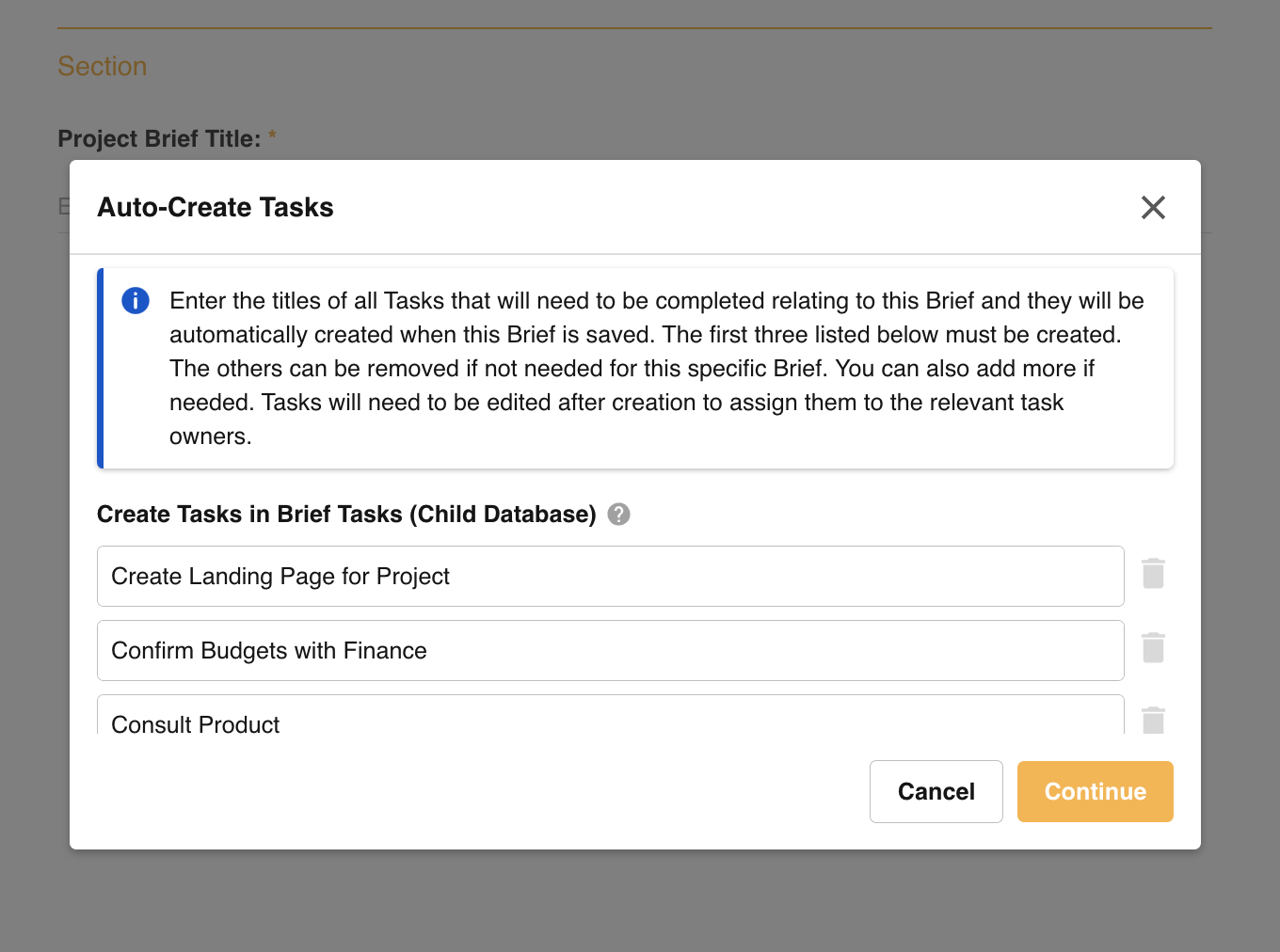Viewport: 1280px width, 952px height.
Task: Click the blue info icon in the banner
Action: tap(136, 301)
